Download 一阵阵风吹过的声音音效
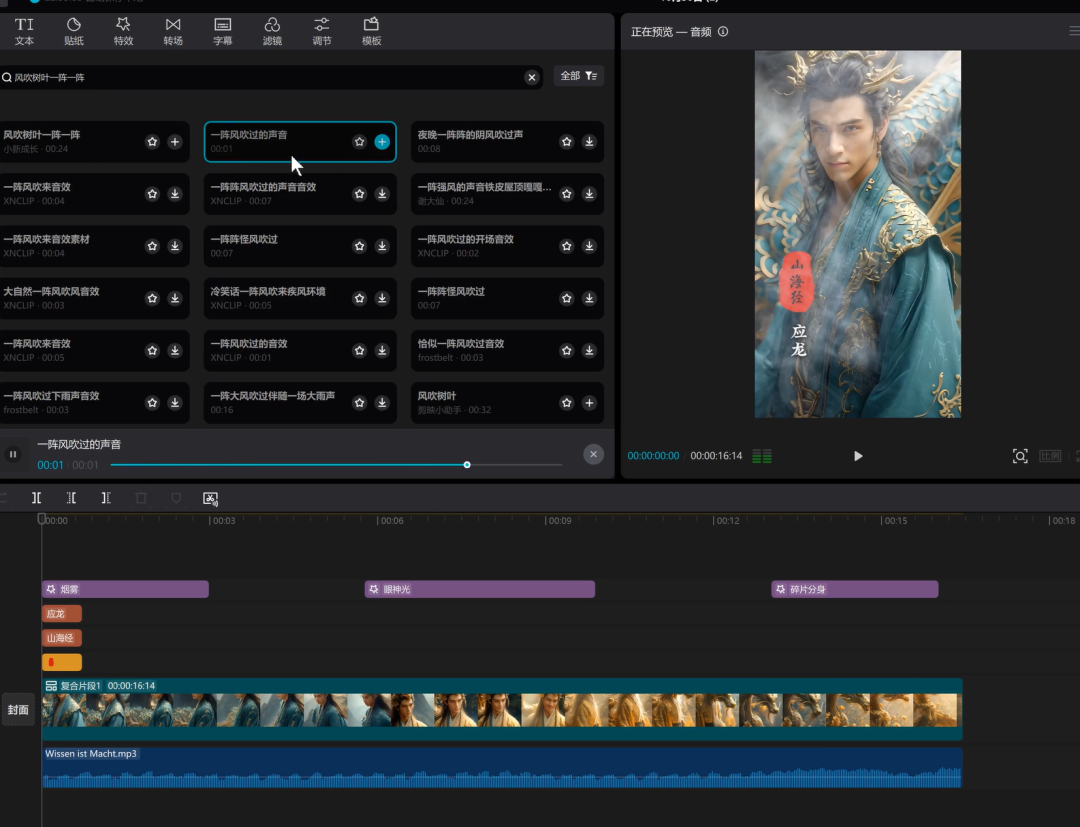The height and width of the screenshot is (827, 1080). pos(382,194)
